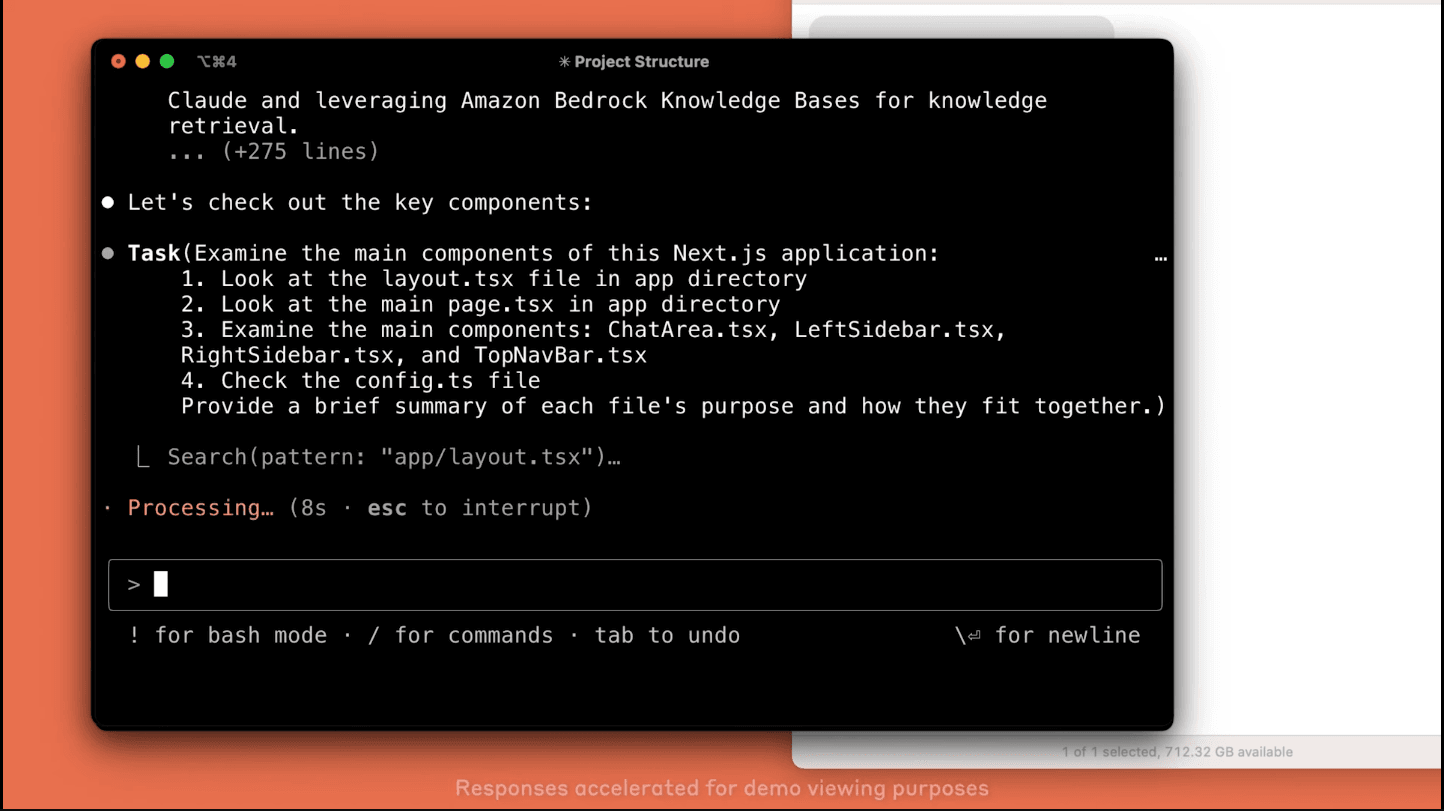This screenshot has width=1444, height=811.
Task: Click the white bullet before "Let's check out"
Action: (x=108, y=203)
